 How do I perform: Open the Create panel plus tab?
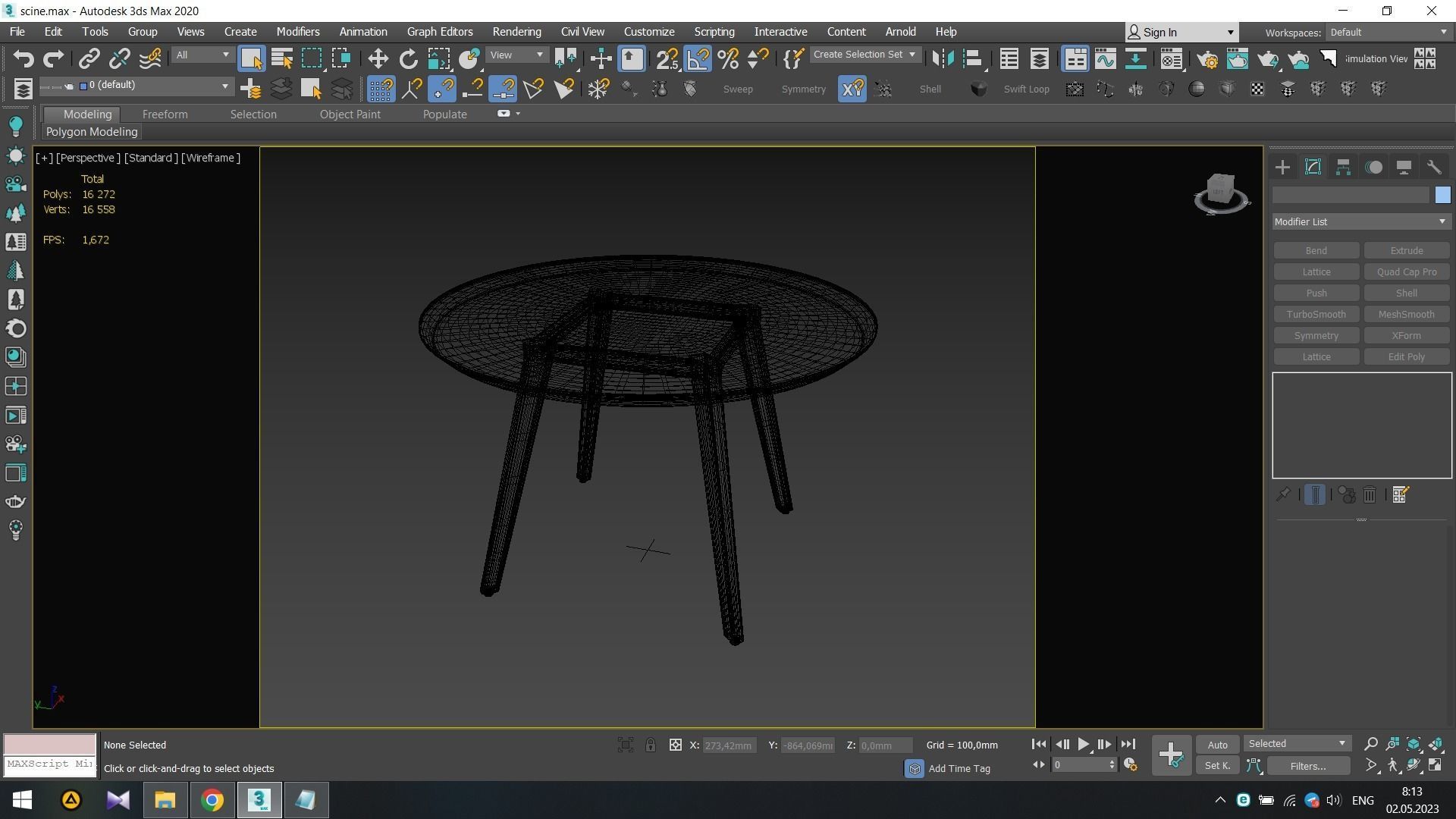1283,168
